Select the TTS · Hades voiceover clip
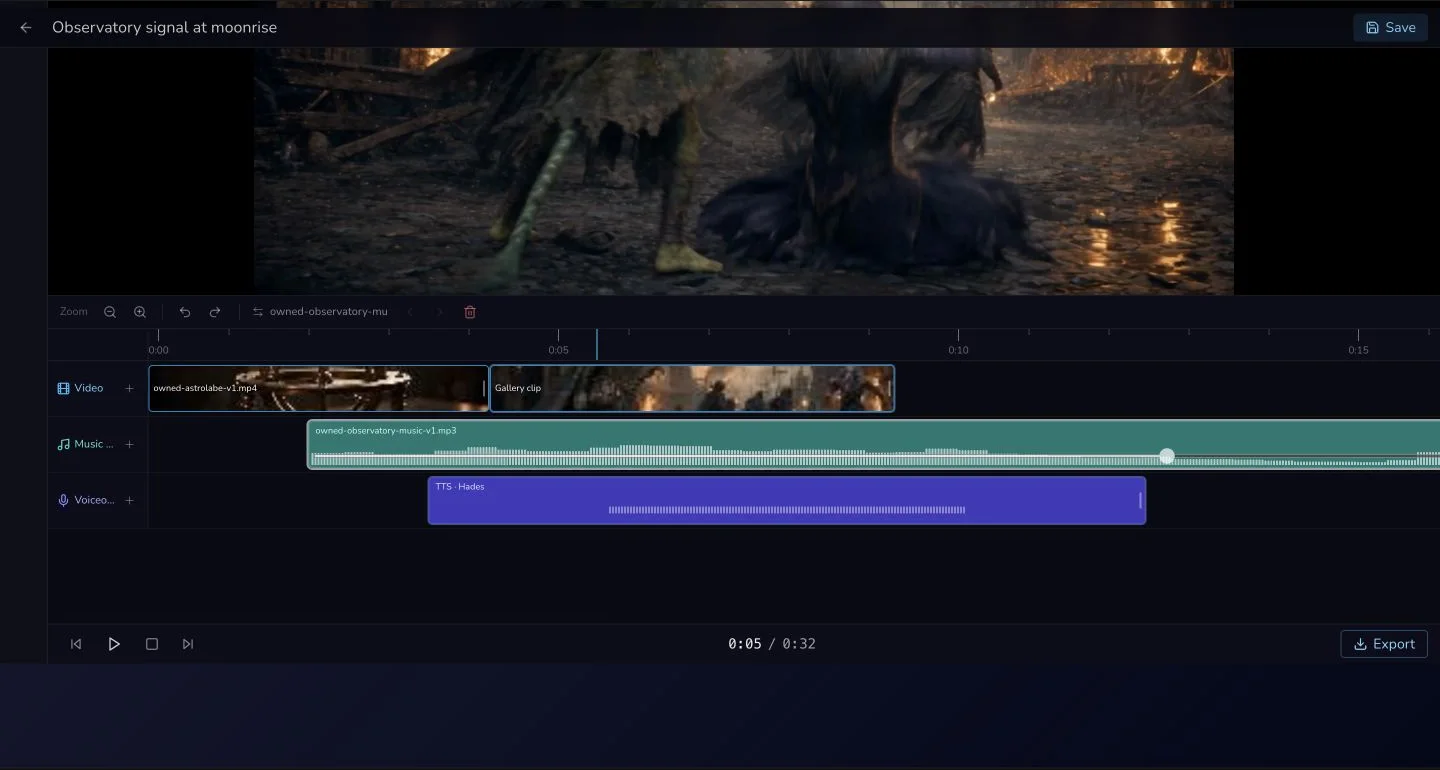Image resolution: width=1440 pixels, height=770 pixels. click(x=786, y=500)
